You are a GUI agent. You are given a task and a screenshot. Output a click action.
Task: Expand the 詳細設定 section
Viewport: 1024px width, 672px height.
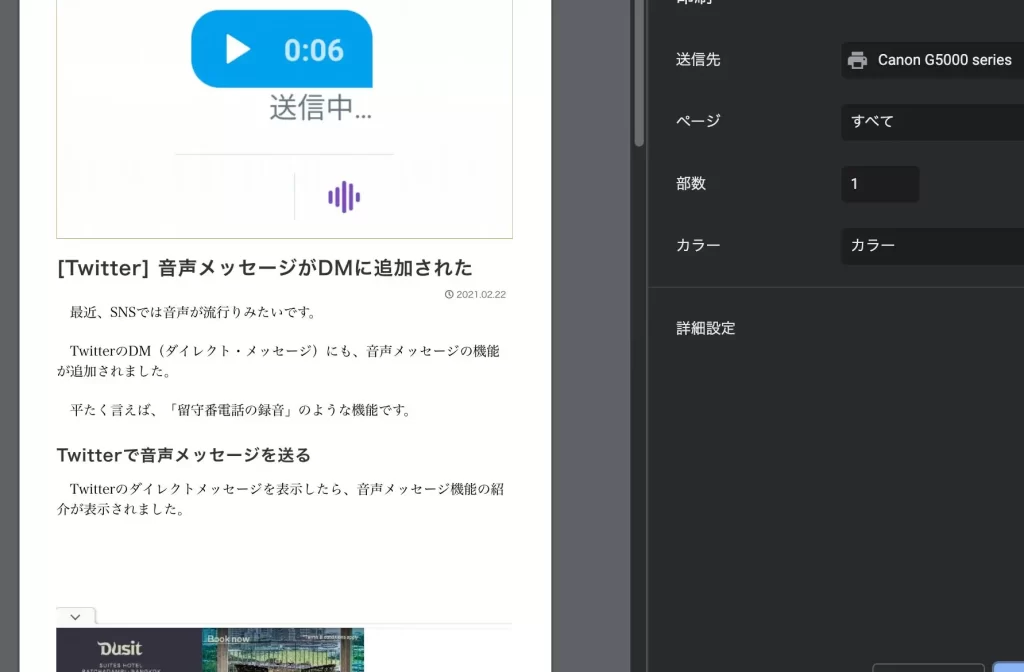point(705,328)
